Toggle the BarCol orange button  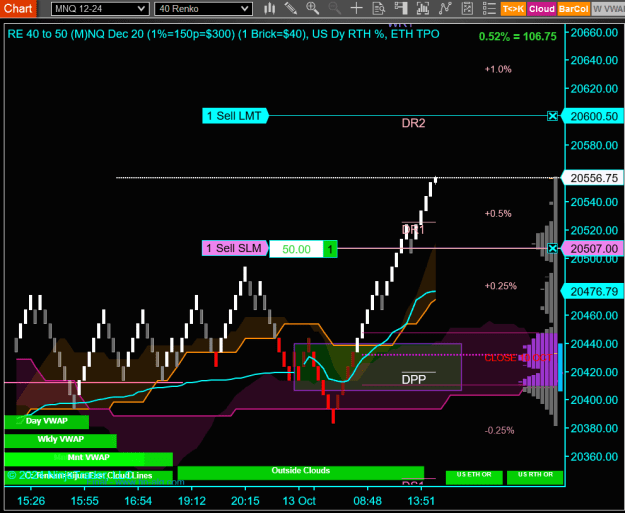(x=573, y=9)
